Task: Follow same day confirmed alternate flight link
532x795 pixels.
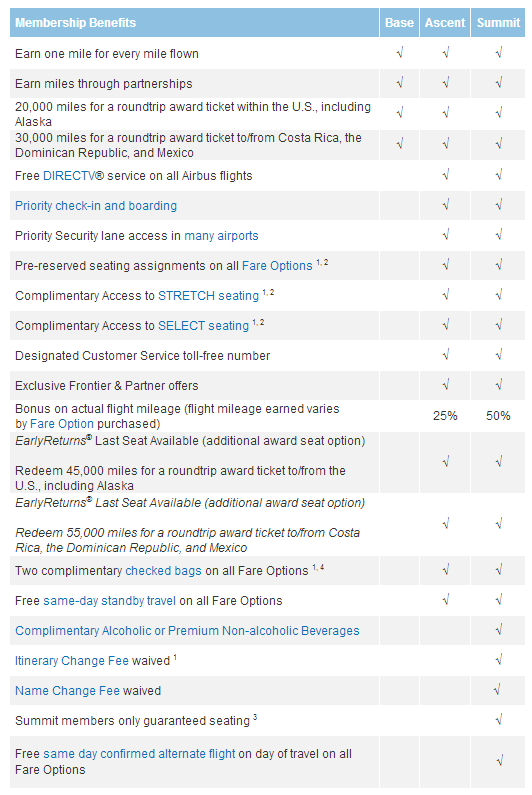Action: (x=139, y=754)
